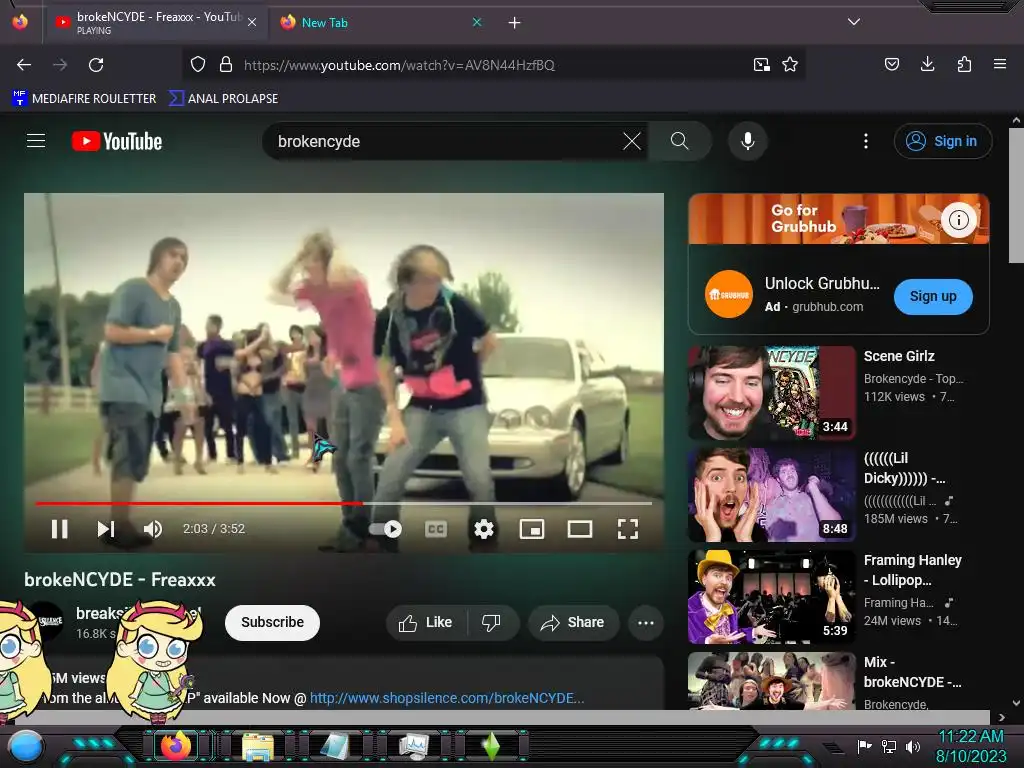Reload the page
Viewport: 1024px width, 768px height.
[96, 65]
